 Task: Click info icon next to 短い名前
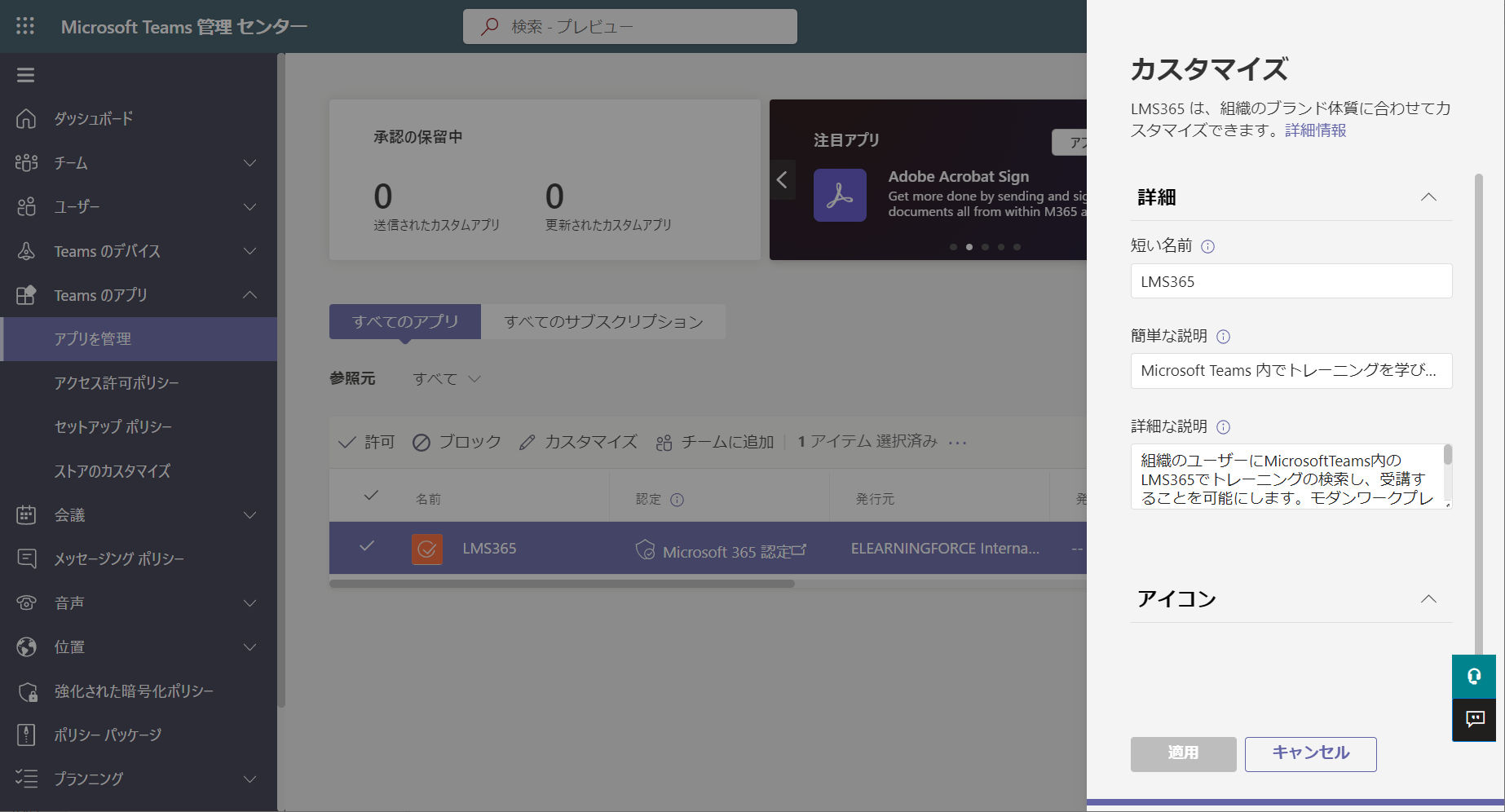point(1207,246)
